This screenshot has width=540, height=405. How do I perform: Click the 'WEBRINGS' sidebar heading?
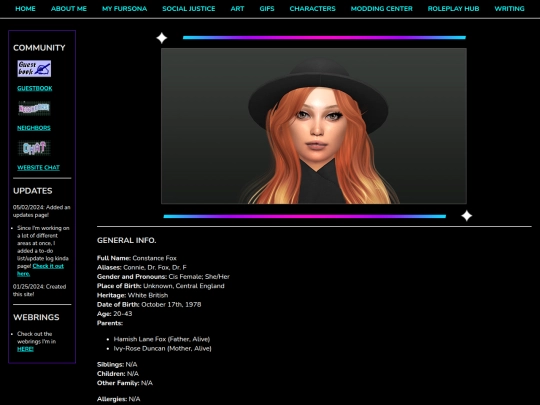[36, 318]
